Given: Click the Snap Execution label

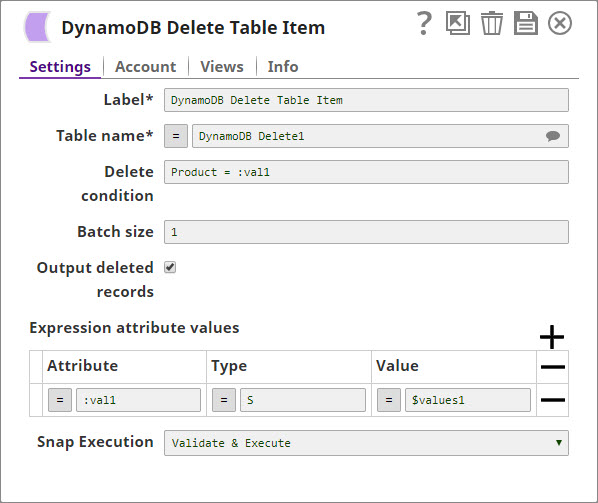Looking at the screenshot, I should (x=95, y=442).
